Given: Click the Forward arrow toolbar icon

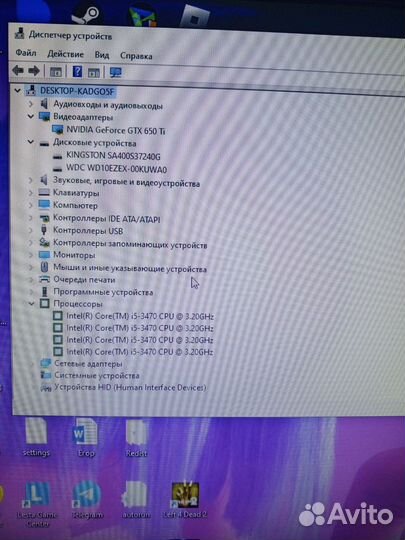Looking at the screenshot, I should pos(34,71).
